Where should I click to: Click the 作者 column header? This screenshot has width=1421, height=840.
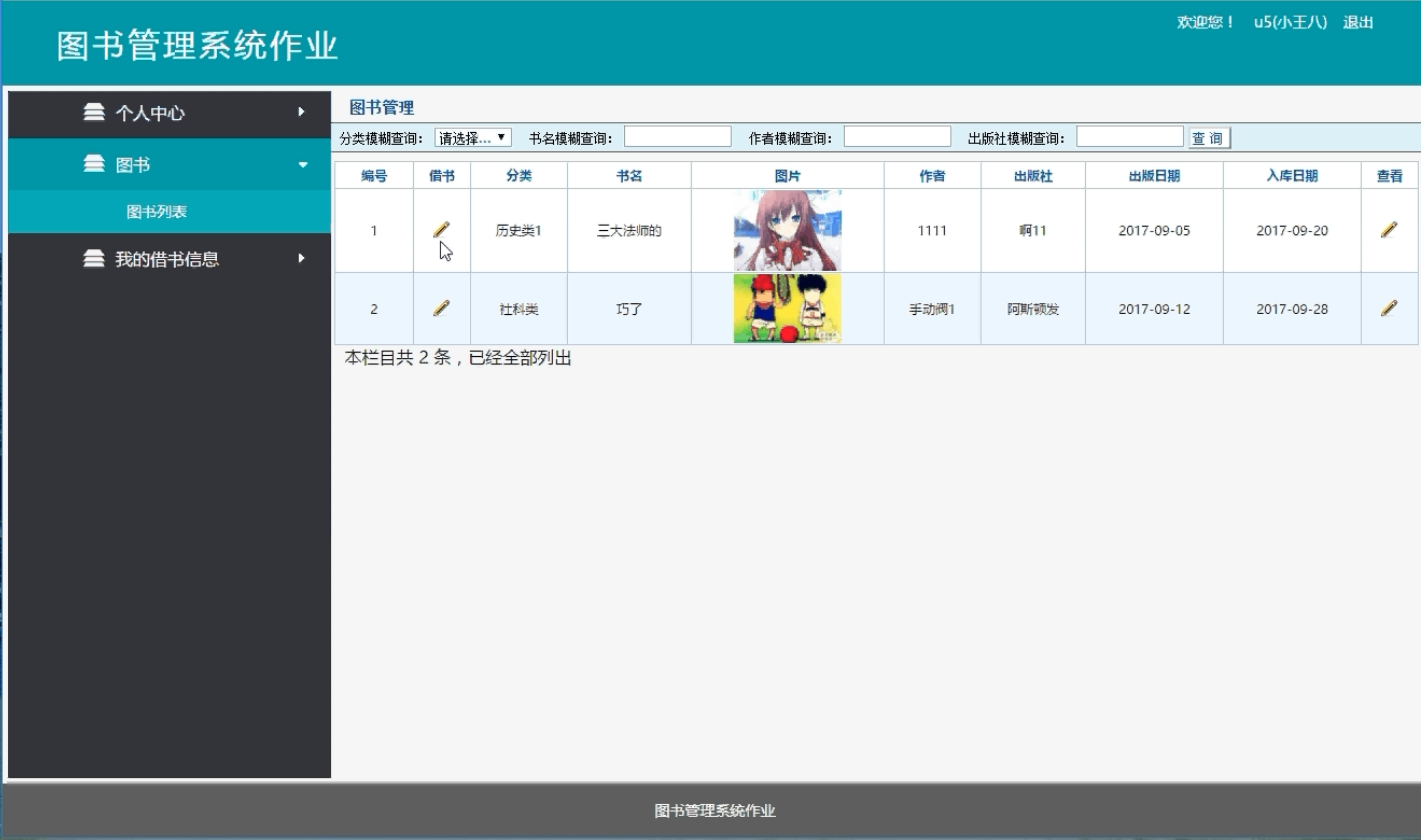pos(933,176)
